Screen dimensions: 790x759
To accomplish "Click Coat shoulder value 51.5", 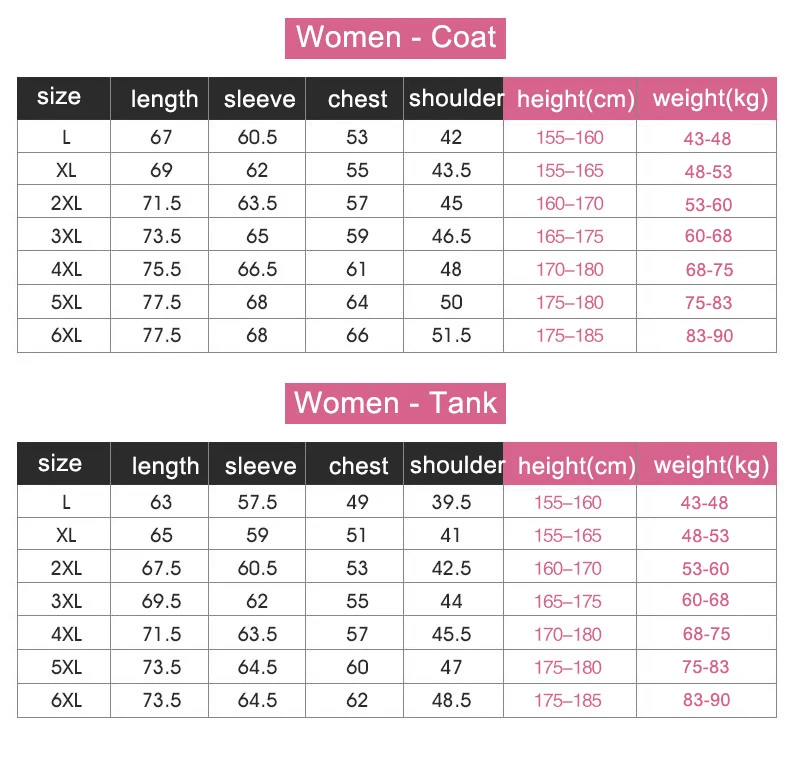I will (x=451, y=336).
